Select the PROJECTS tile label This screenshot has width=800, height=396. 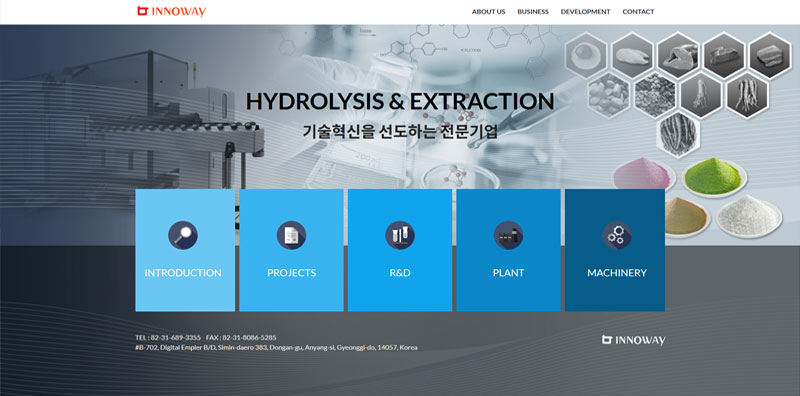coord(291,273)
